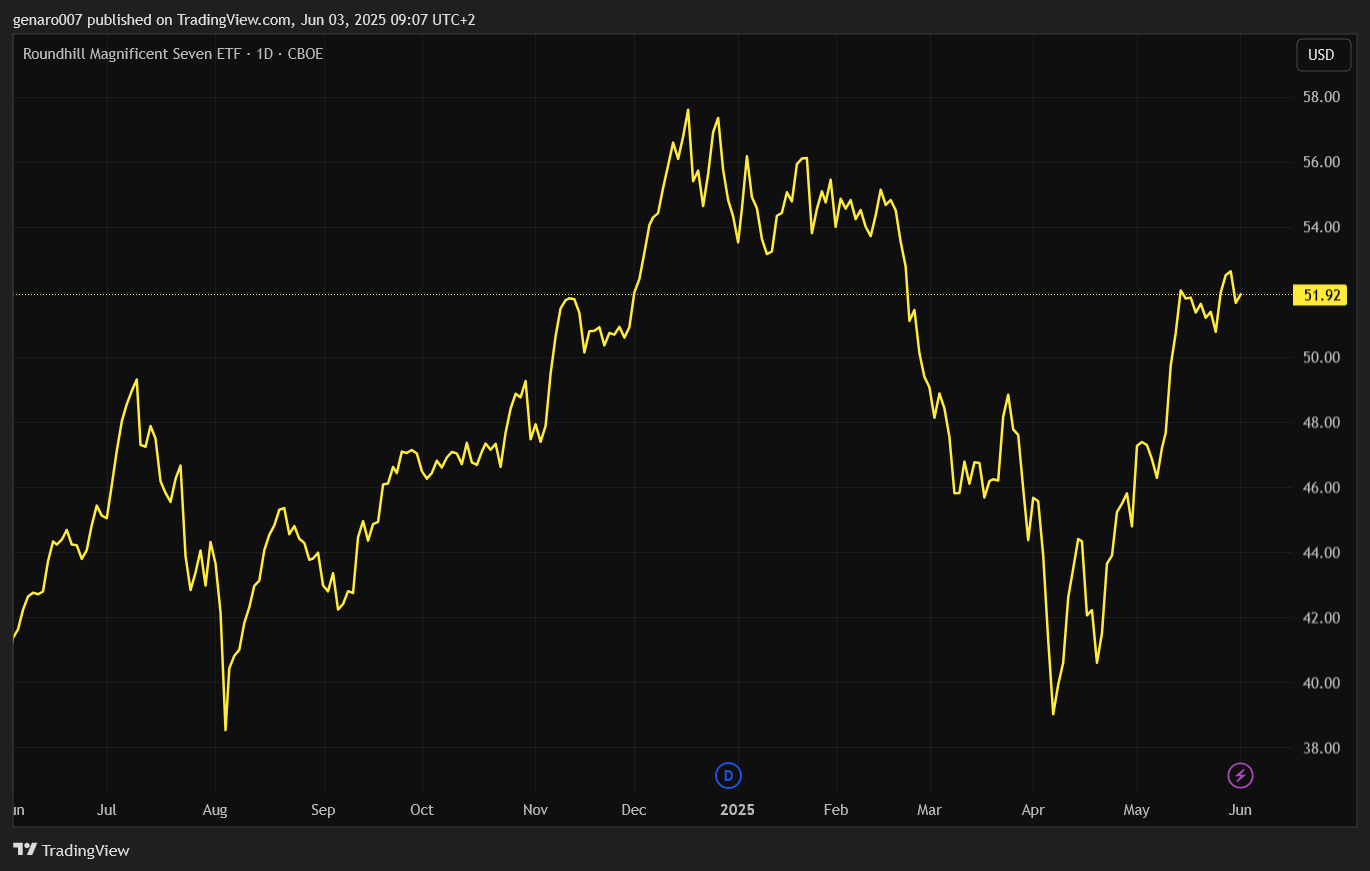Click the CBOE exchange label
This screenshot has height=871, width=1370.
(305, 54)
